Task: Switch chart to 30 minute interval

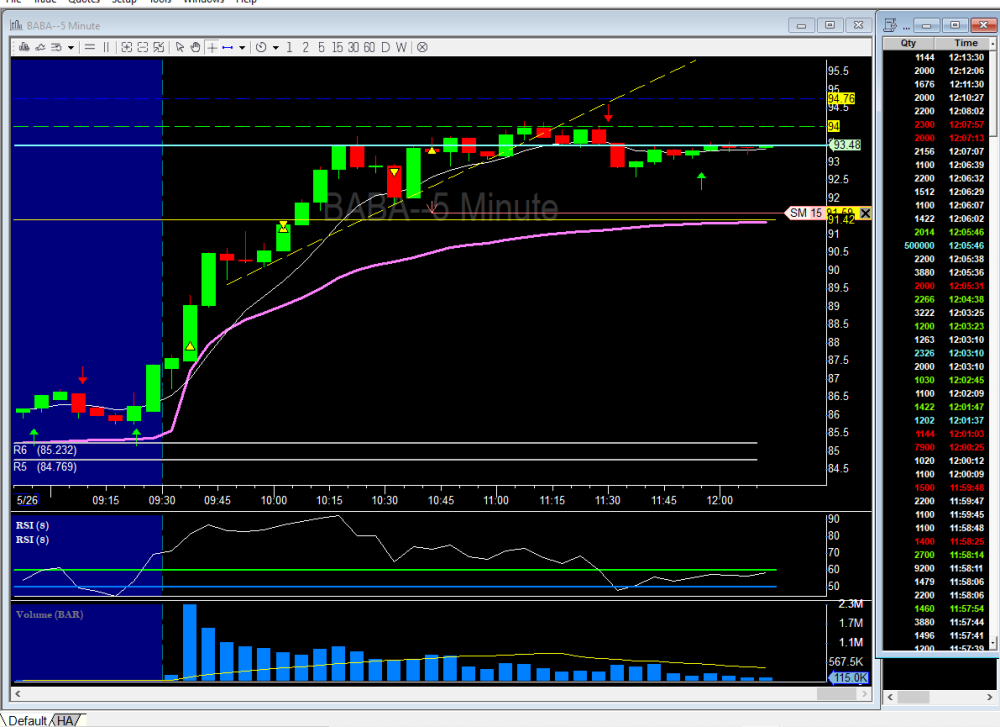Action: coord(353,47)
